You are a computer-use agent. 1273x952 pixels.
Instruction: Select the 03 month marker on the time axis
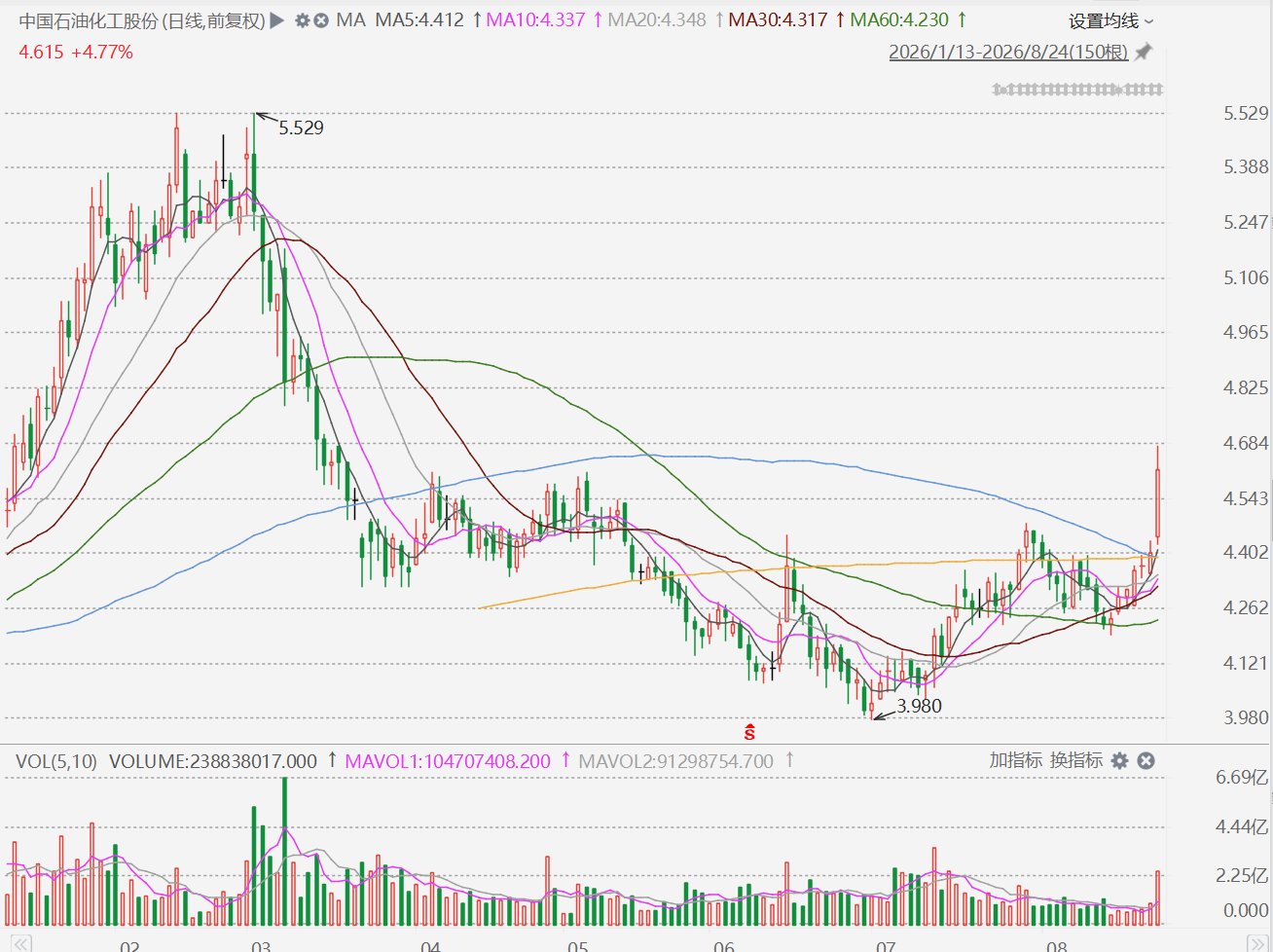(x=261, y=945)
